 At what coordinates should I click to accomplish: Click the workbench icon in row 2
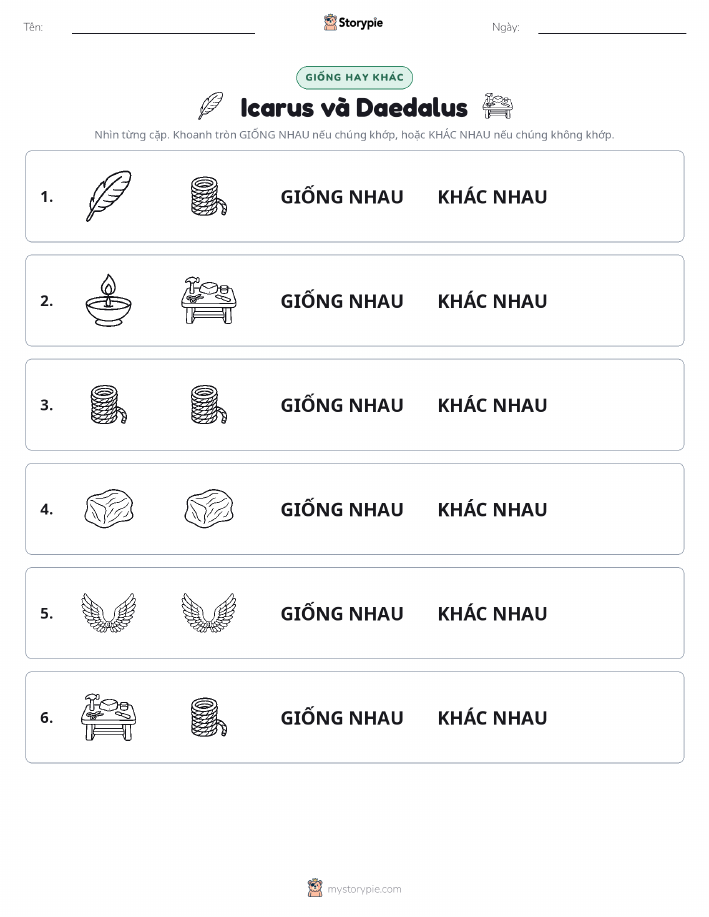[209, 301]
